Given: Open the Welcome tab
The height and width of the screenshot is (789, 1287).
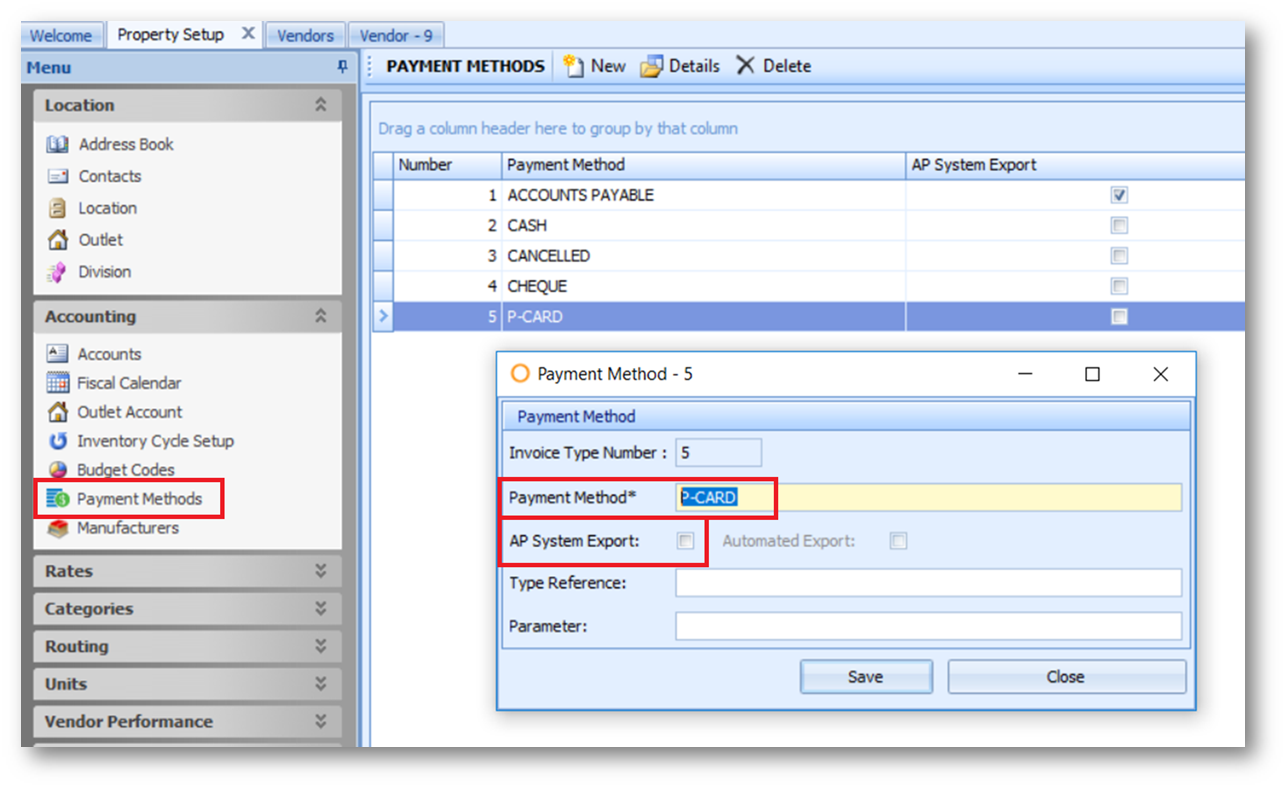Looking at the screenshot, I should click(x=61, y=35).
